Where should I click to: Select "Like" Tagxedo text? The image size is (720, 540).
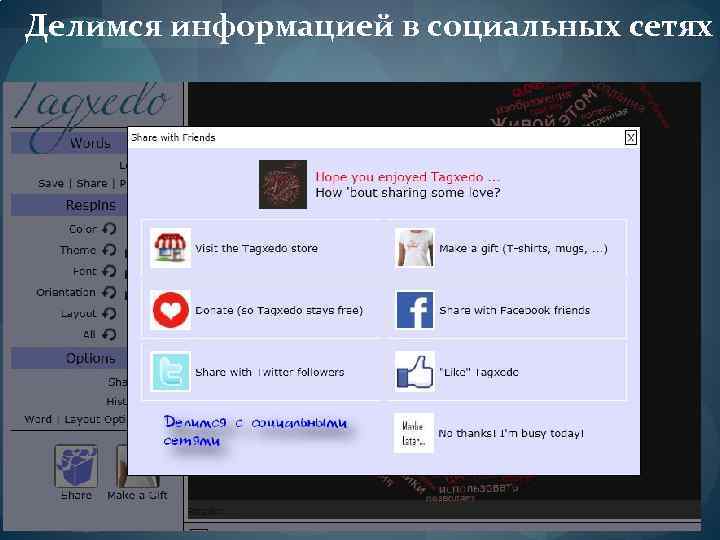pos(479,372)
